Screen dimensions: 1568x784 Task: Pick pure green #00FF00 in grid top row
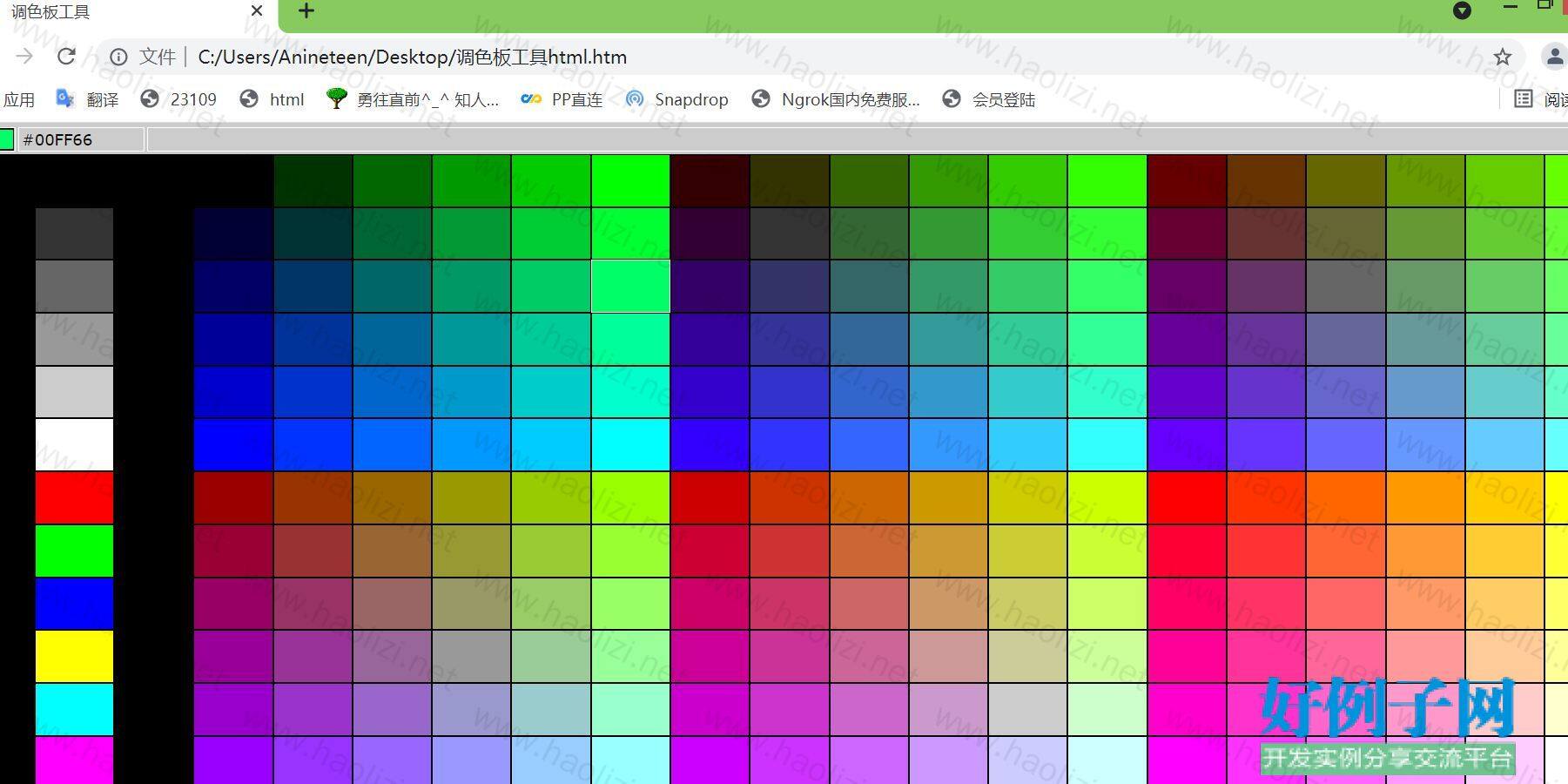click(630, 180)
